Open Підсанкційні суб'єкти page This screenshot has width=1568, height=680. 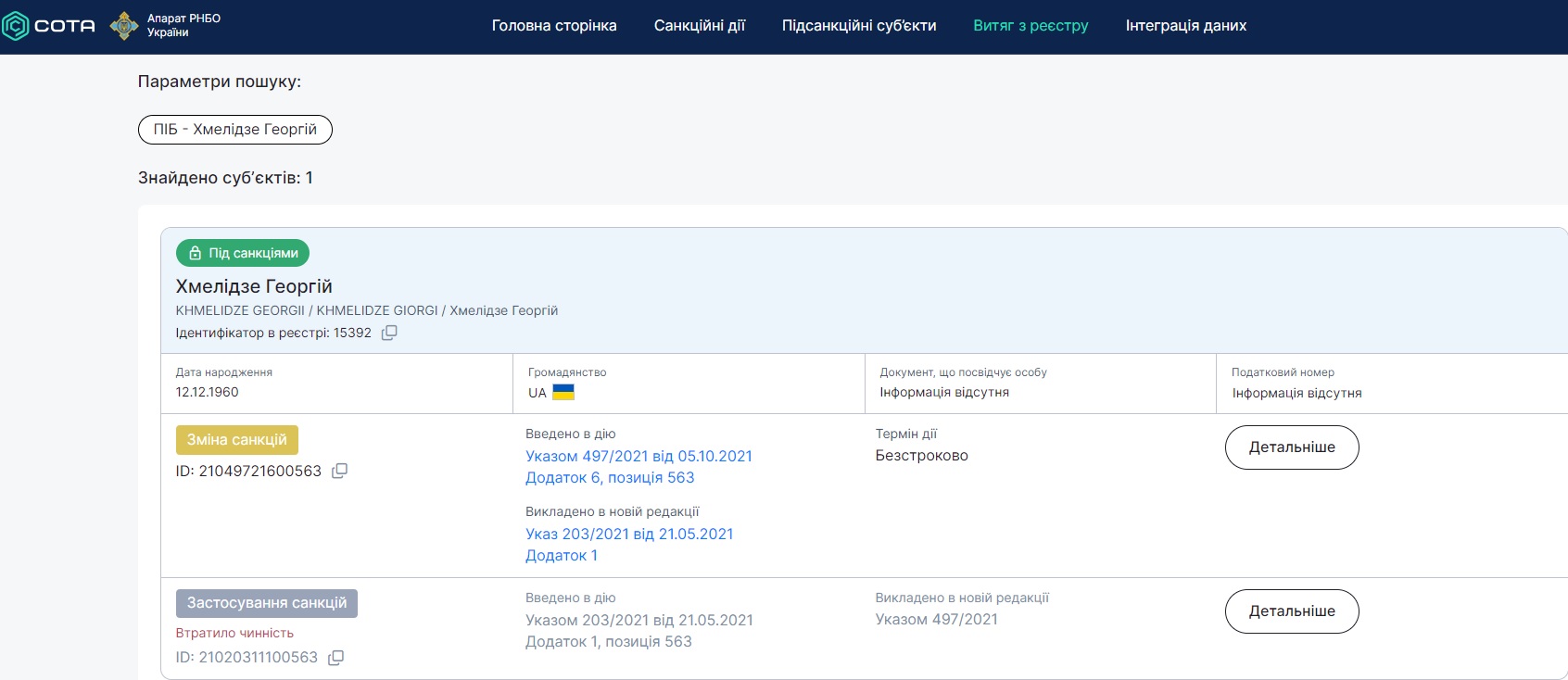pos(859,26)
